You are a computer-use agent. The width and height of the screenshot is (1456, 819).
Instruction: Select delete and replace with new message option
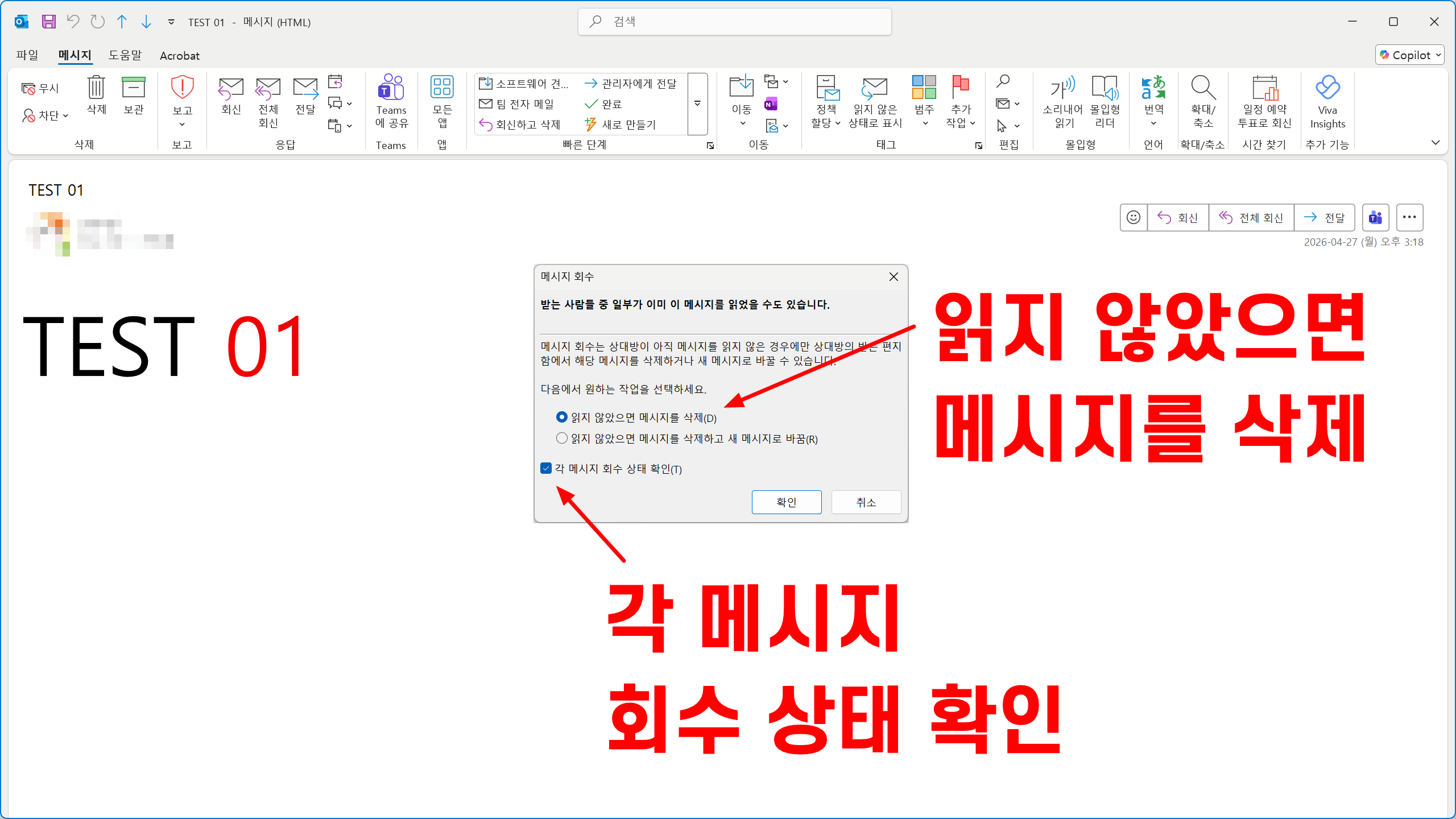coord(562,439)
